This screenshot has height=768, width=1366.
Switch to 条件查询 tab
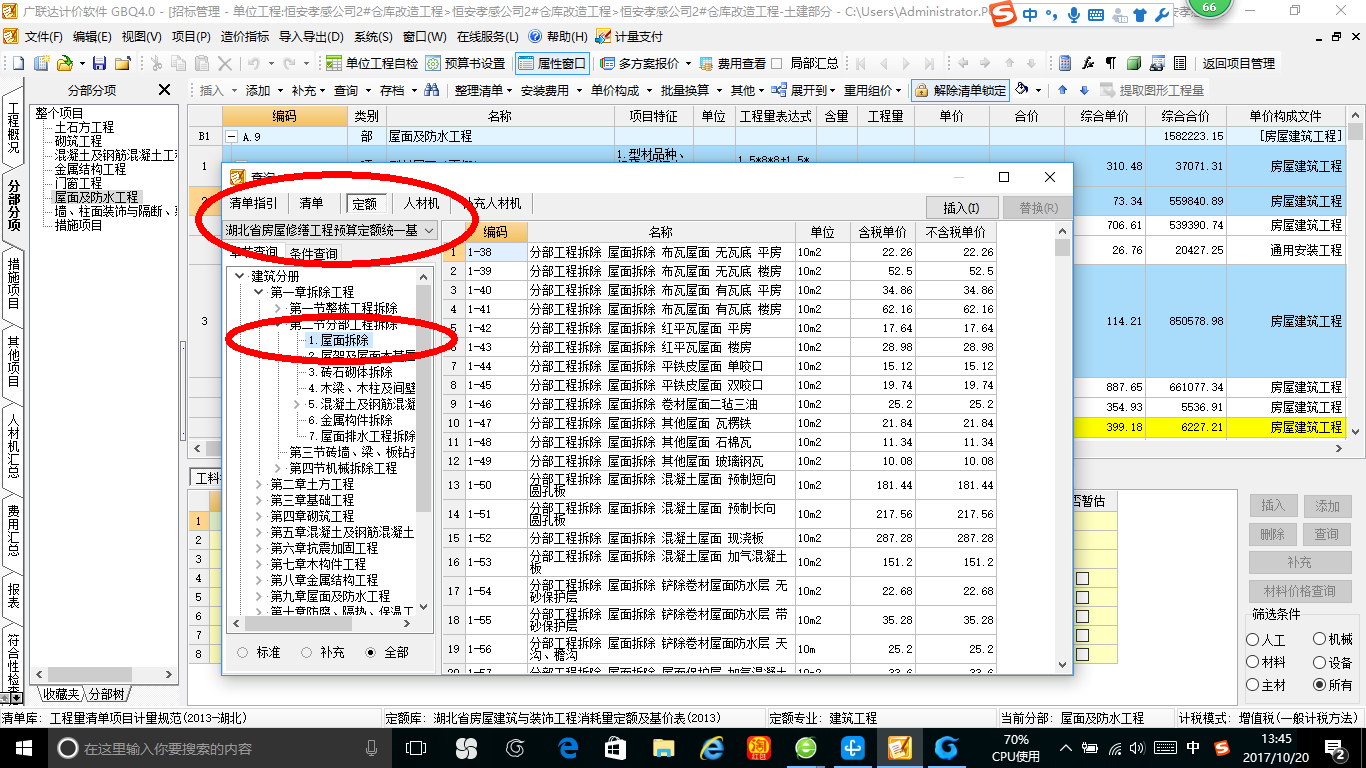(x=314, y=253)
